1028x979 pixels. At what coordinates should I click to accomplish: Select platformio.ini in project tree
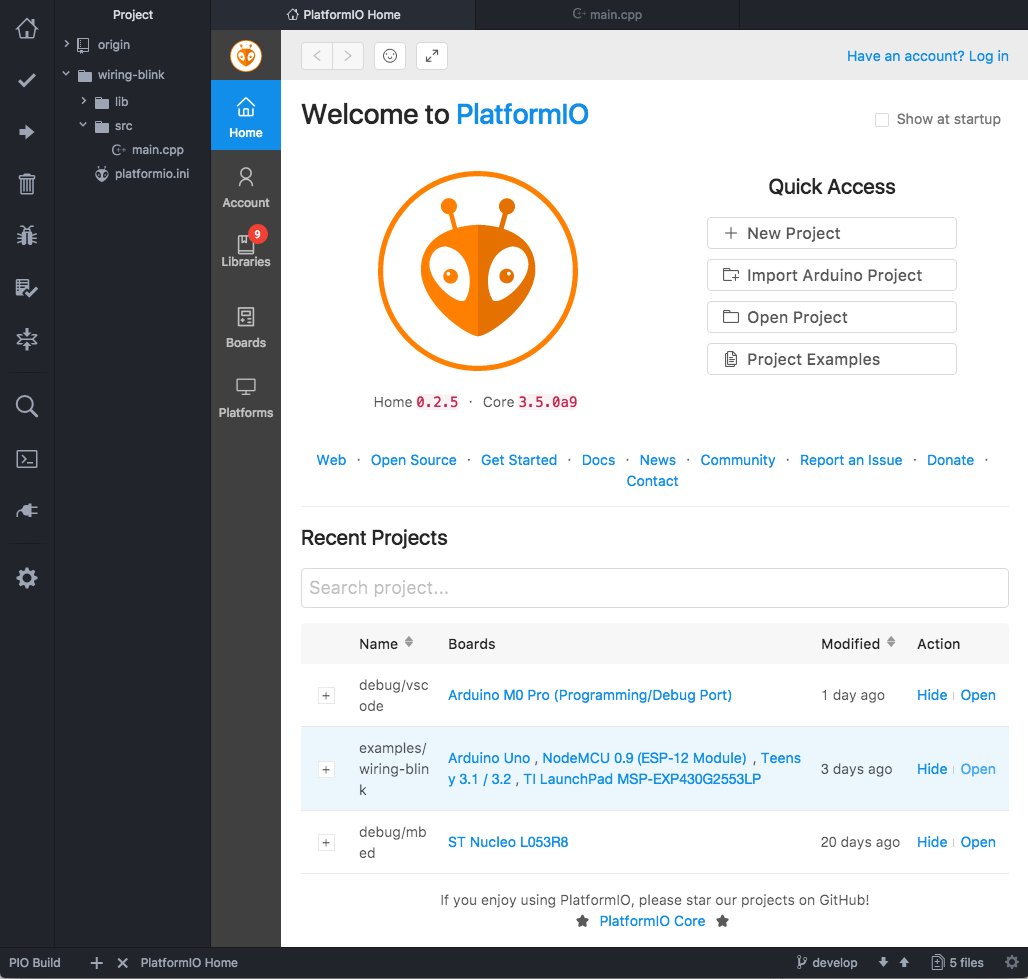click(142, 174)
